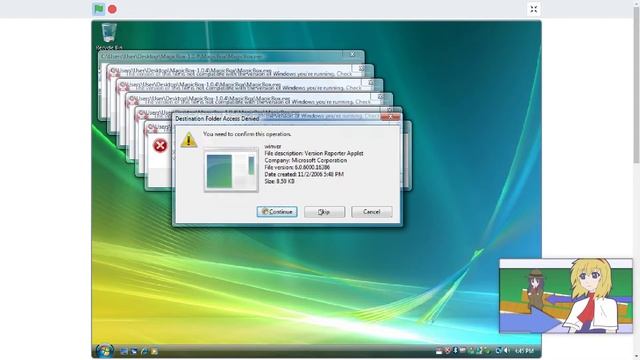
Task: Exit full screen mode using the arrows icon
Action: (533, 9)
